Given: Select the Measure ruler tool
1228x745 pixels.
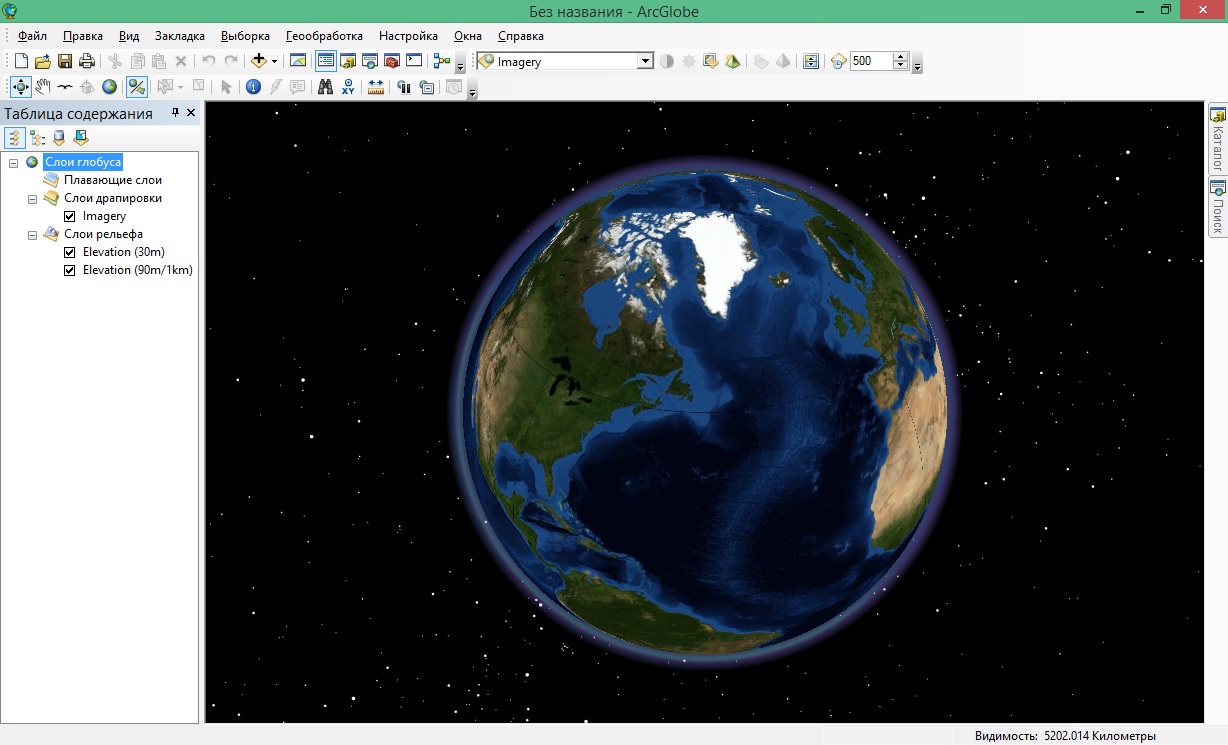Looking at the screenshot, I should click(376, 87).
